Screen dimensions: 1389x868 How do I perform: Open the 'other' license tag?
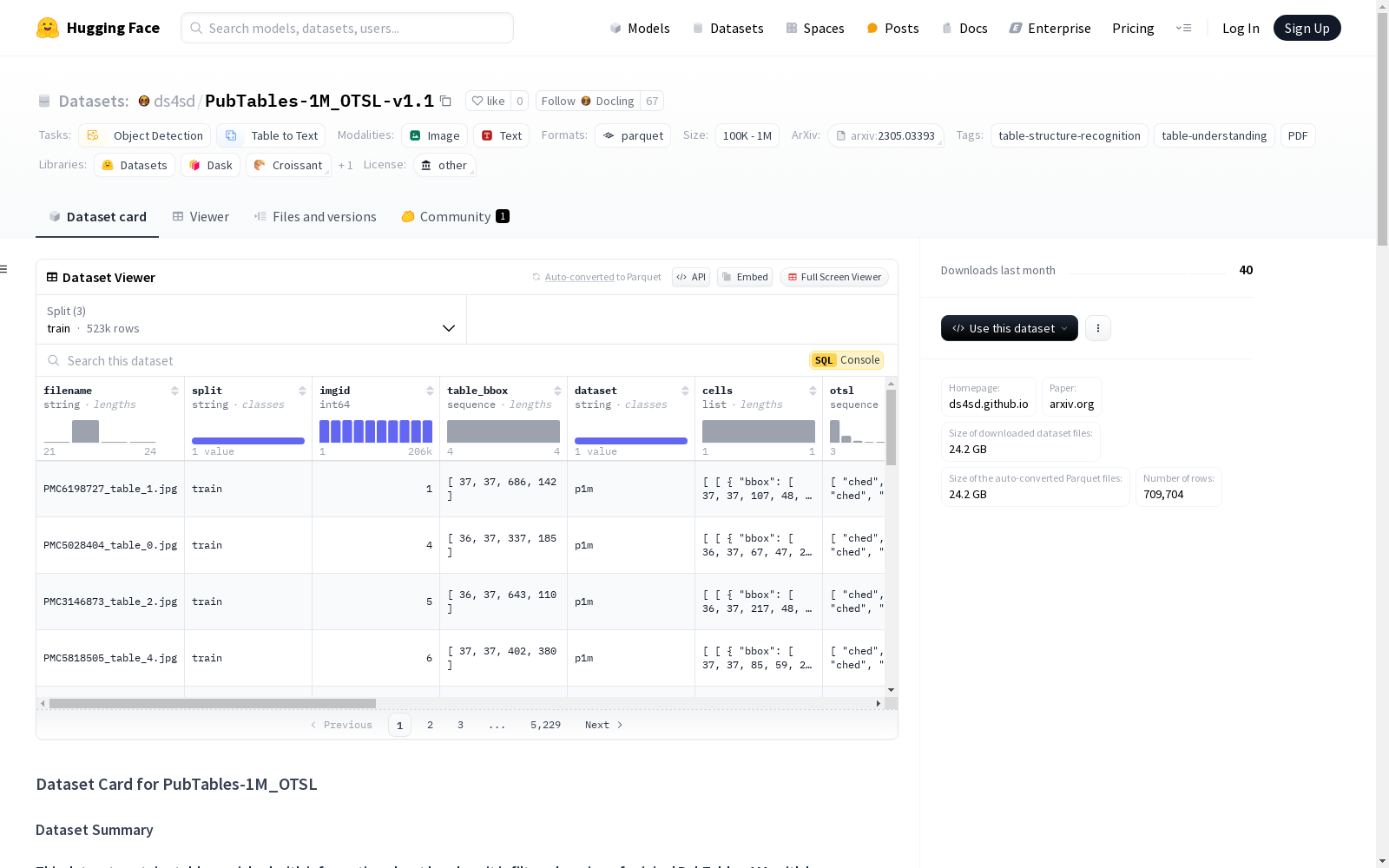444,165
